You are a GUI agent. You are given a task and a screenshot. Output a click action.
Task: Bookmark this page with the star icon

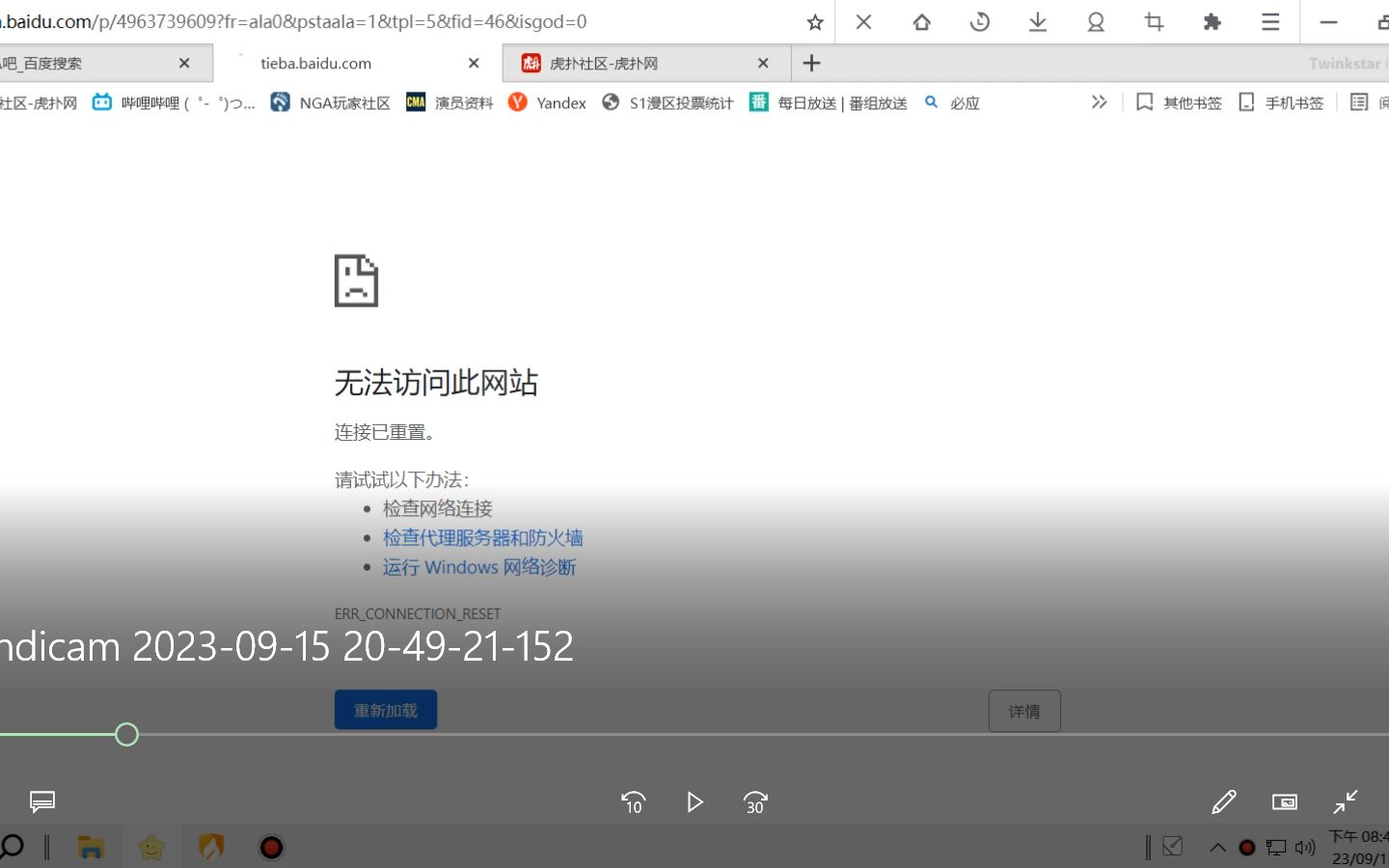[x=815, y=22]
